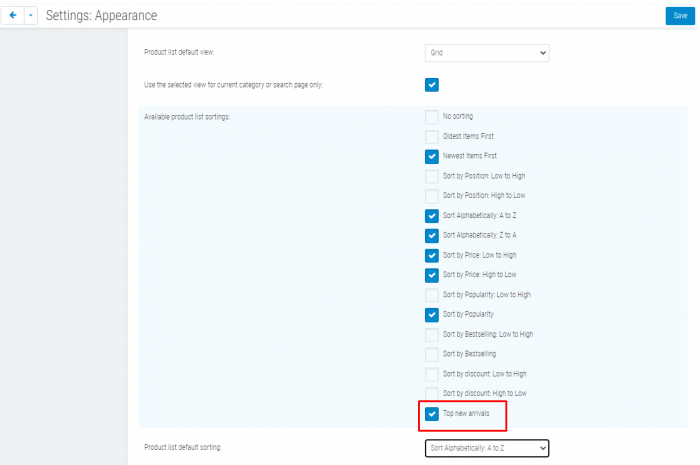This screenshot has height=465, width=700.
Task: Click the Settings: Appearance page title
Action: point(101,16)
